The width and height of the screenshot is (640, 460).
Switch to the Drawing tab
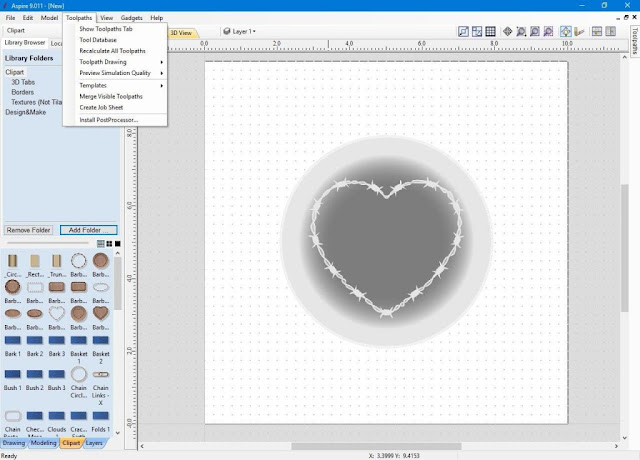(13, 443)
